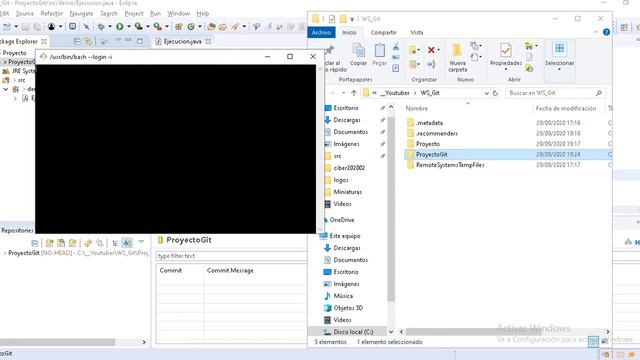Select the Ejecucion.java editor tab

click(x=182, y=41)
